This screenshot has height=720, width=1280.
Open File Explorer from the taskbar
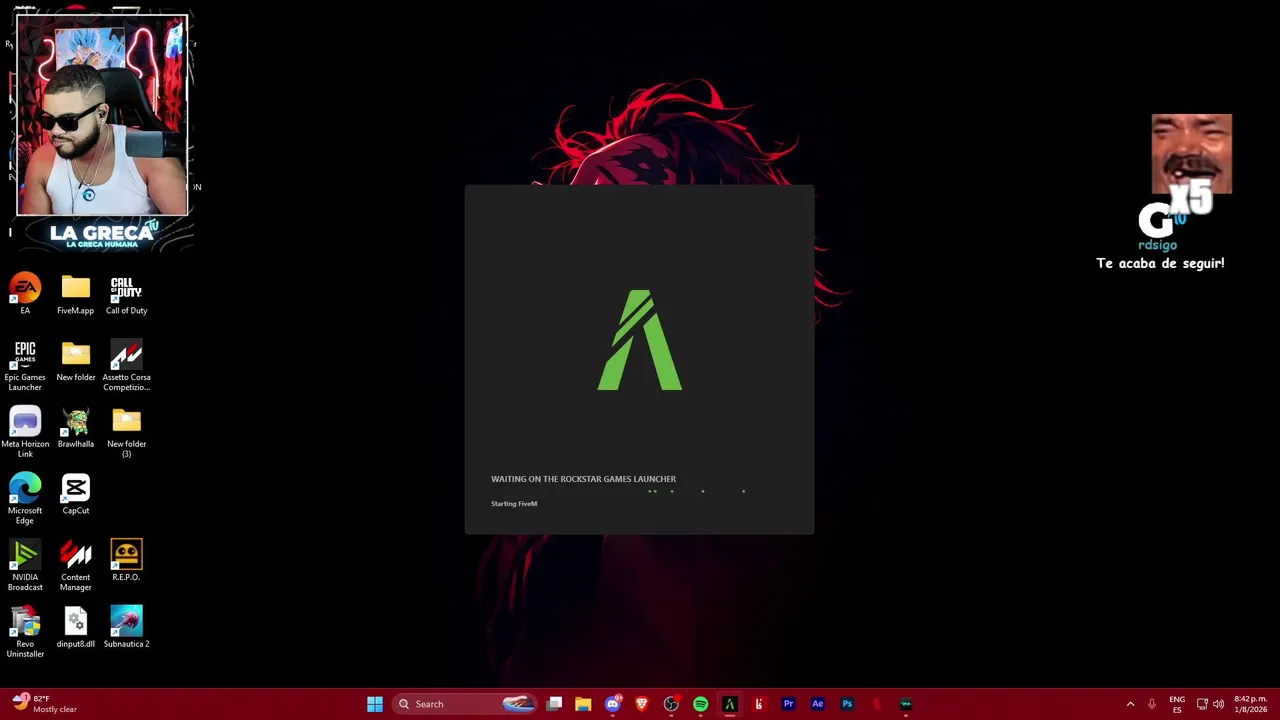click(x=583, y=704)
